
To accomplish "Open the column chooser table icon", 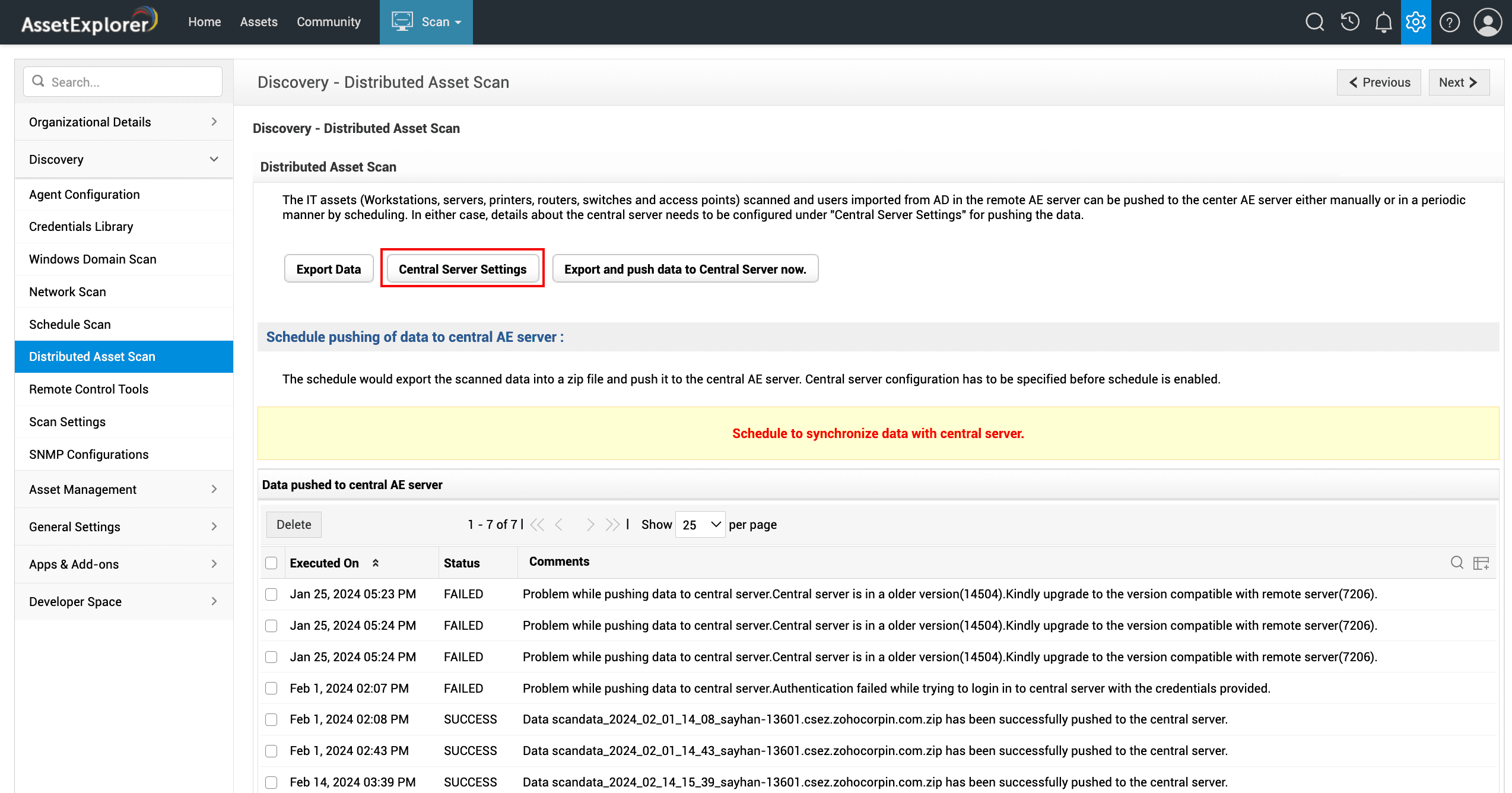I will (1481, 563).
